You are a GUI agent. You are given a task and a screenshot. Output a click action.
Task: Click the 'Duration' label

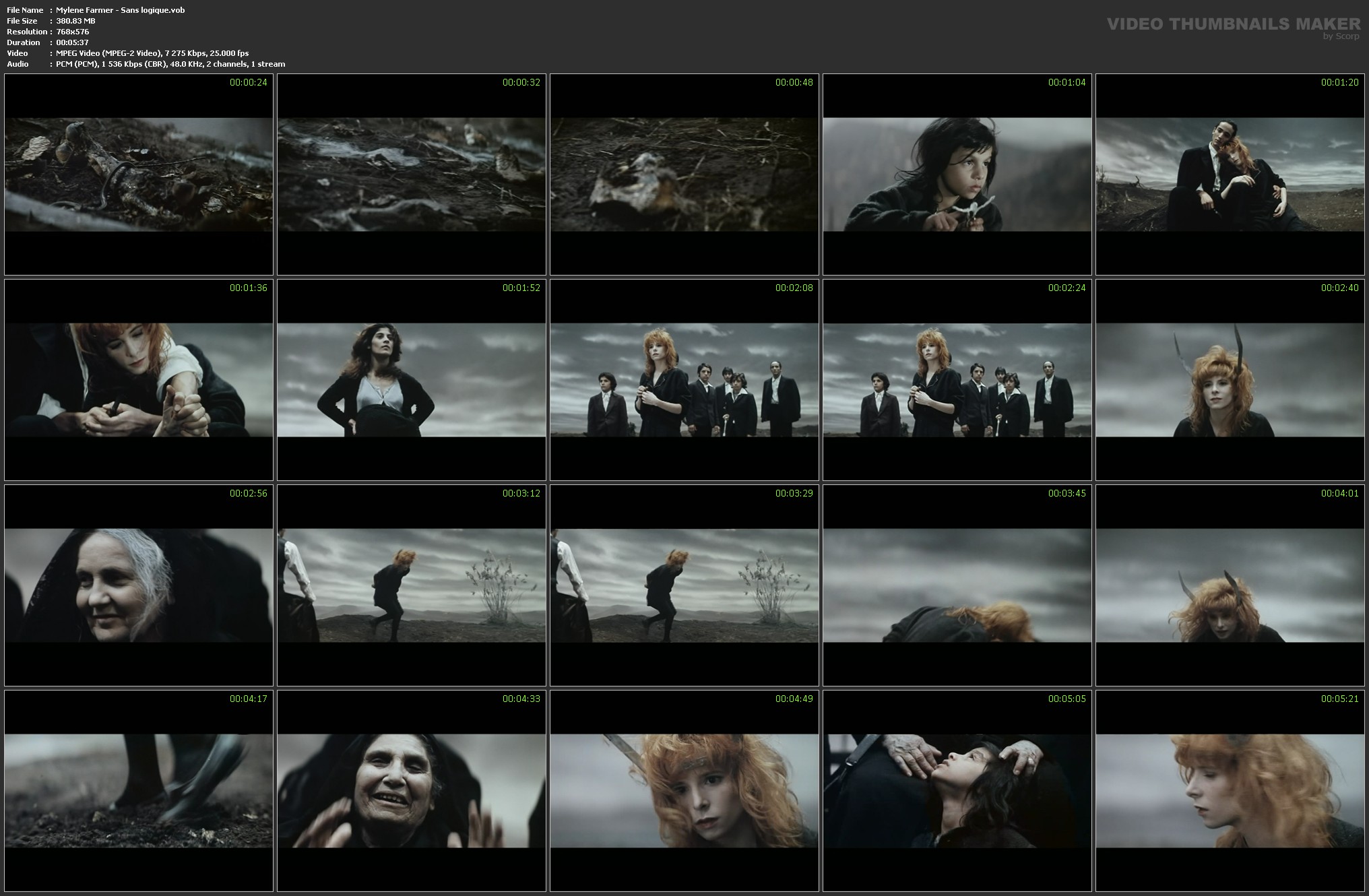coord(24,42)
